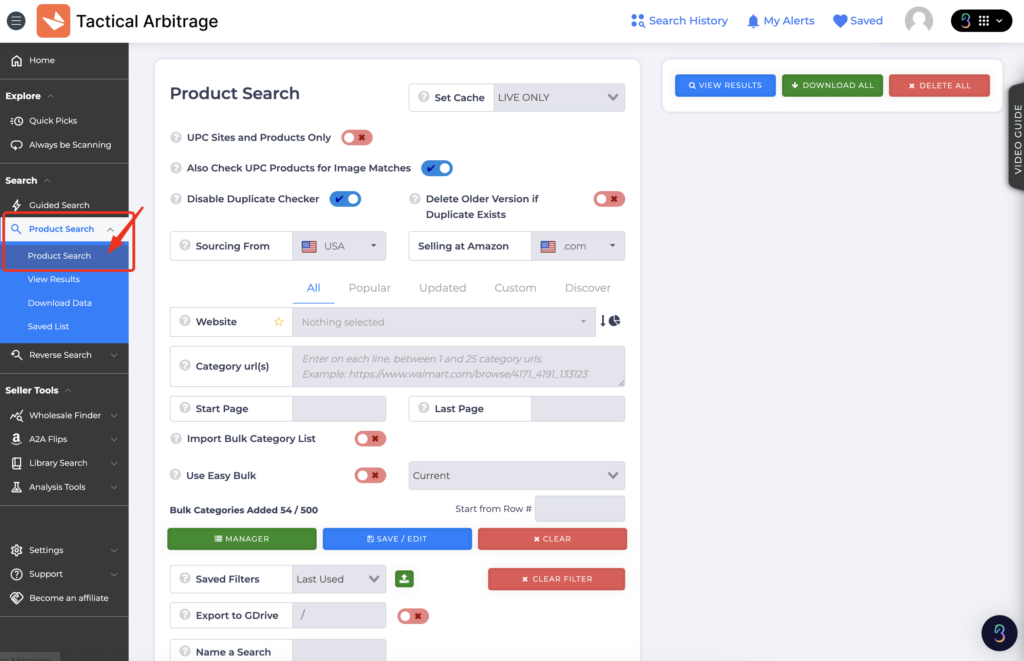Toggle Also Check UPC Image Matches

click(437, 168)
